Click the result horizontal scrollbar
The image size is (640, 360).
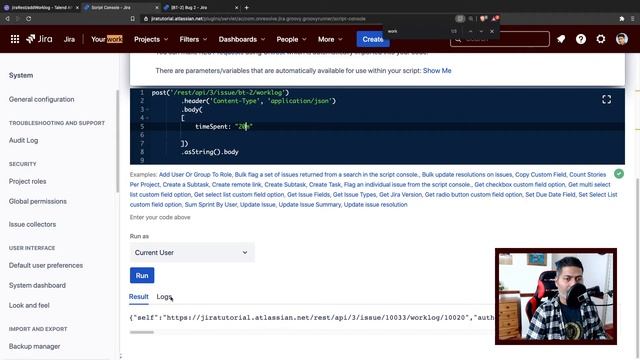[142, 332]
